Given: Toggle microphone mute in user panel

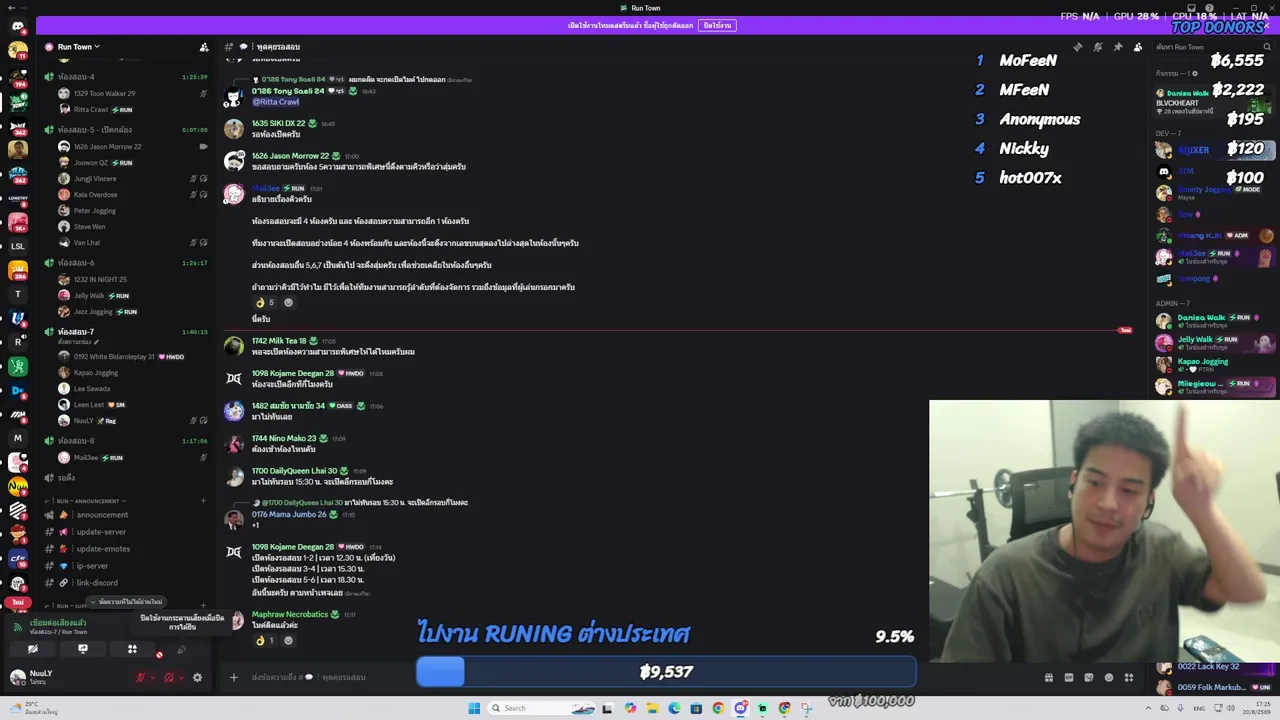Looking at the screenshot, I should pos(140,677).
